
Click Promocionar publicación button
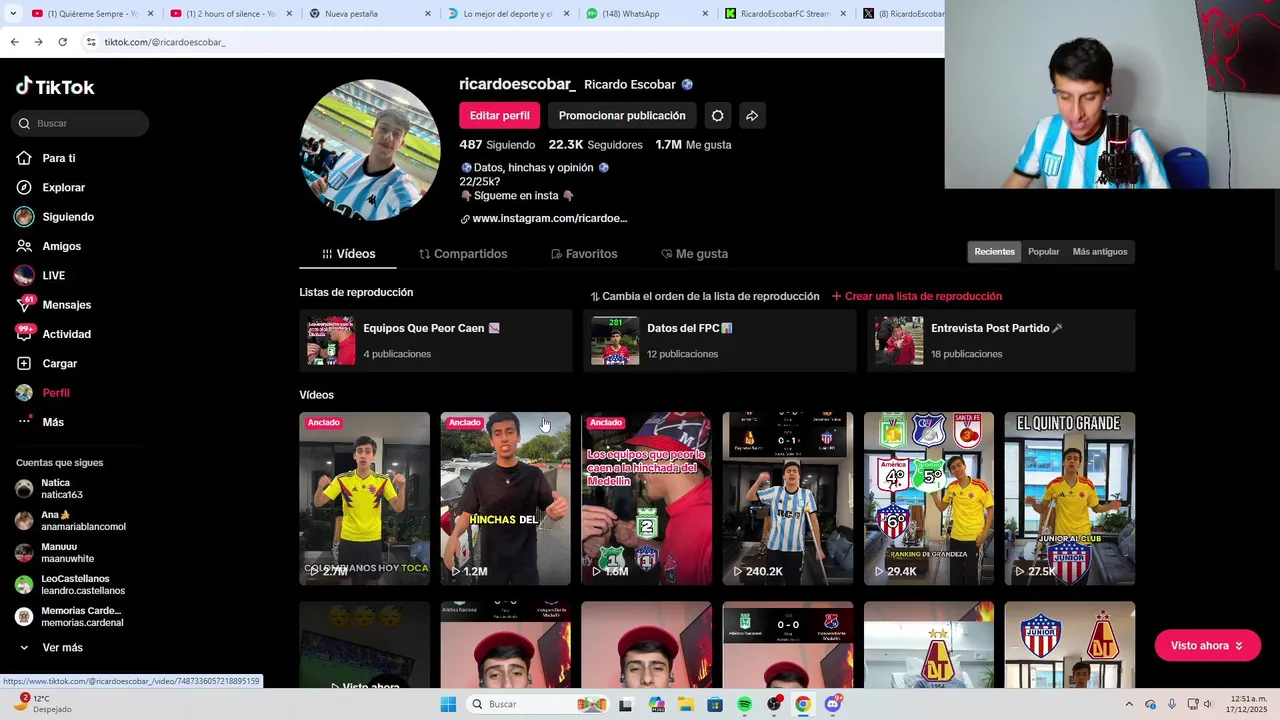pos(622,116)
